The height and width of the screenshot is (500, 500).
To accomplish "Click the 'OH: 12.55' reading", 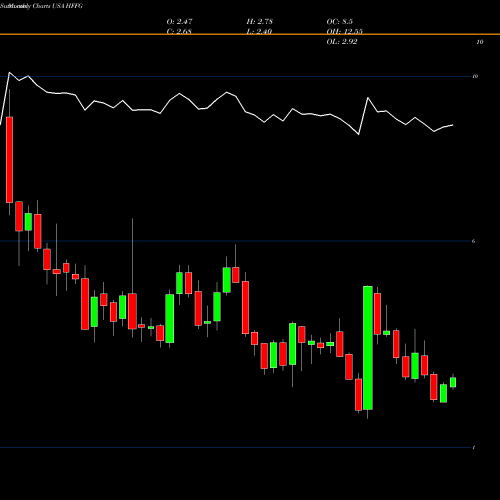I will pyautogui.click(x=345, y=31).
